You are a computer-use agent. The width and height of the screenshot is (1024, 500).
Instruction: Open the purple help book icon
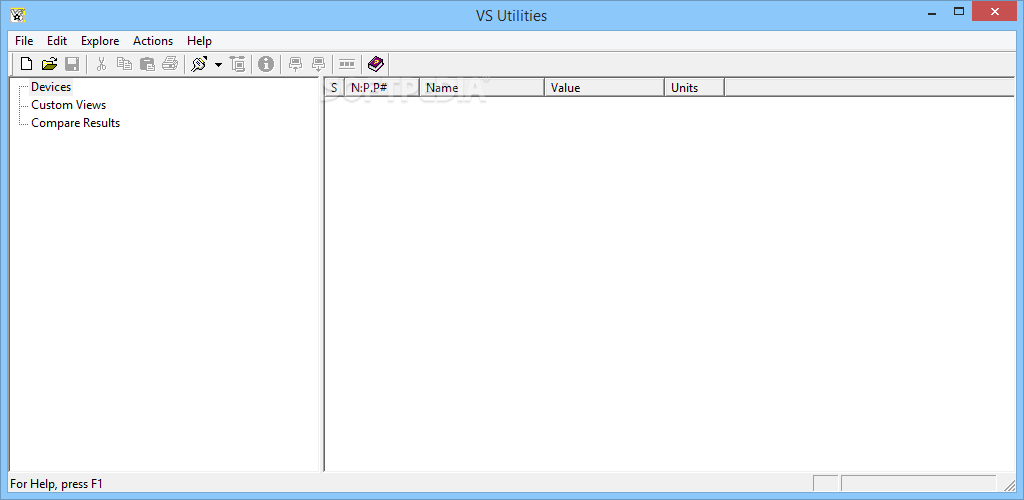click(376, 64)
